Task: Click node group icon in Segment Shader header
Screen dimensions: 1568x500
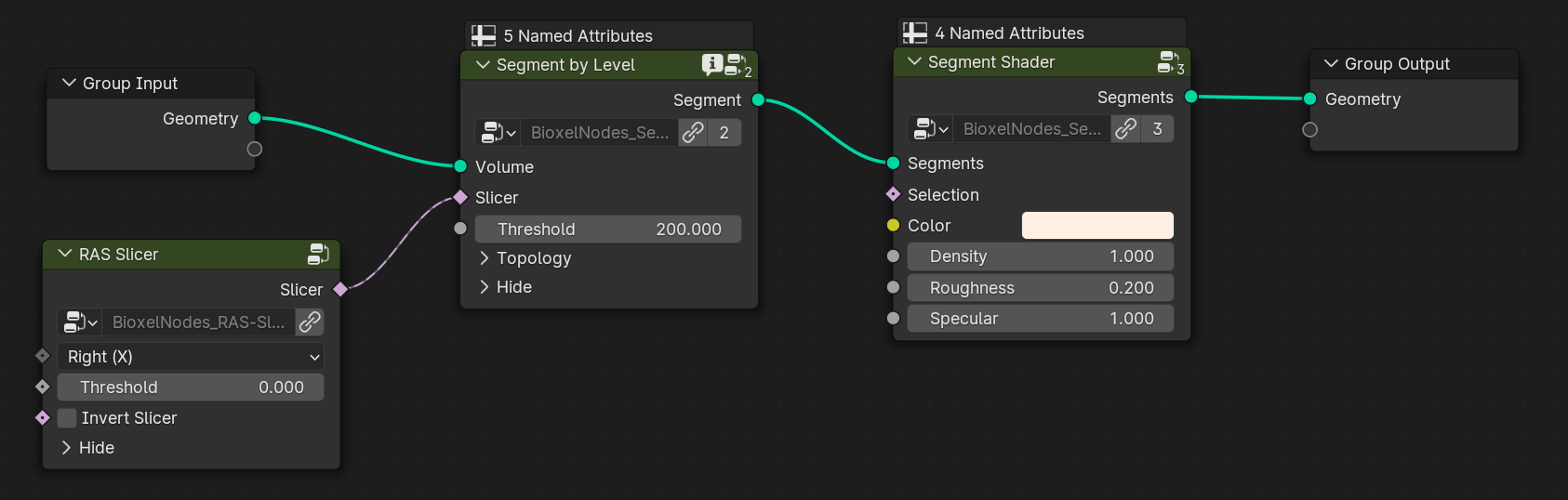Action: click(x=1169, y=62)
